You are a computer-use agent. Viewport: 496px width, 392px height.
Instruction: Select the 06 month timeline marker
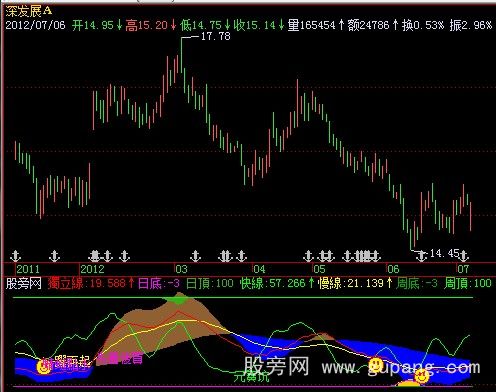tap(393, 269)
